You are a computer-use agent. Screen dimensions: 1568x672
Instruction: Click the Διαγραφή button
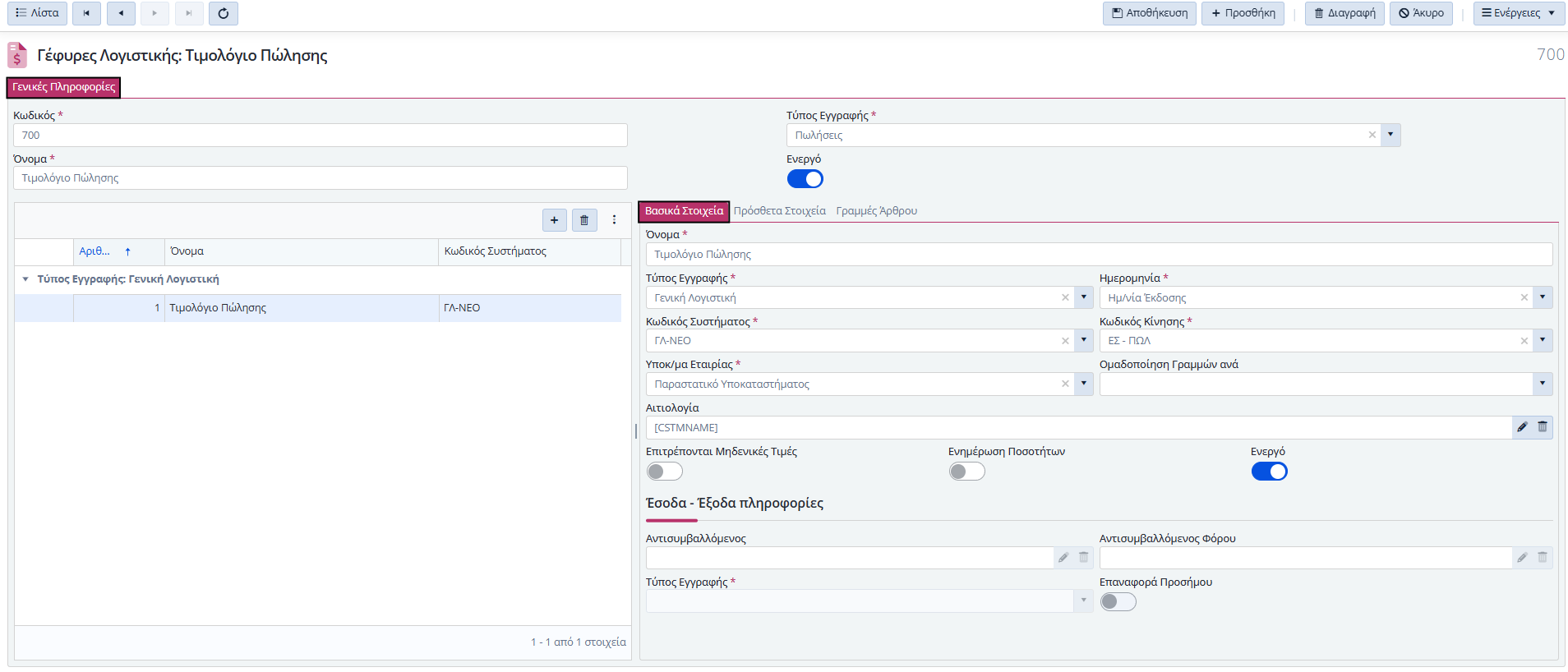1344,13
